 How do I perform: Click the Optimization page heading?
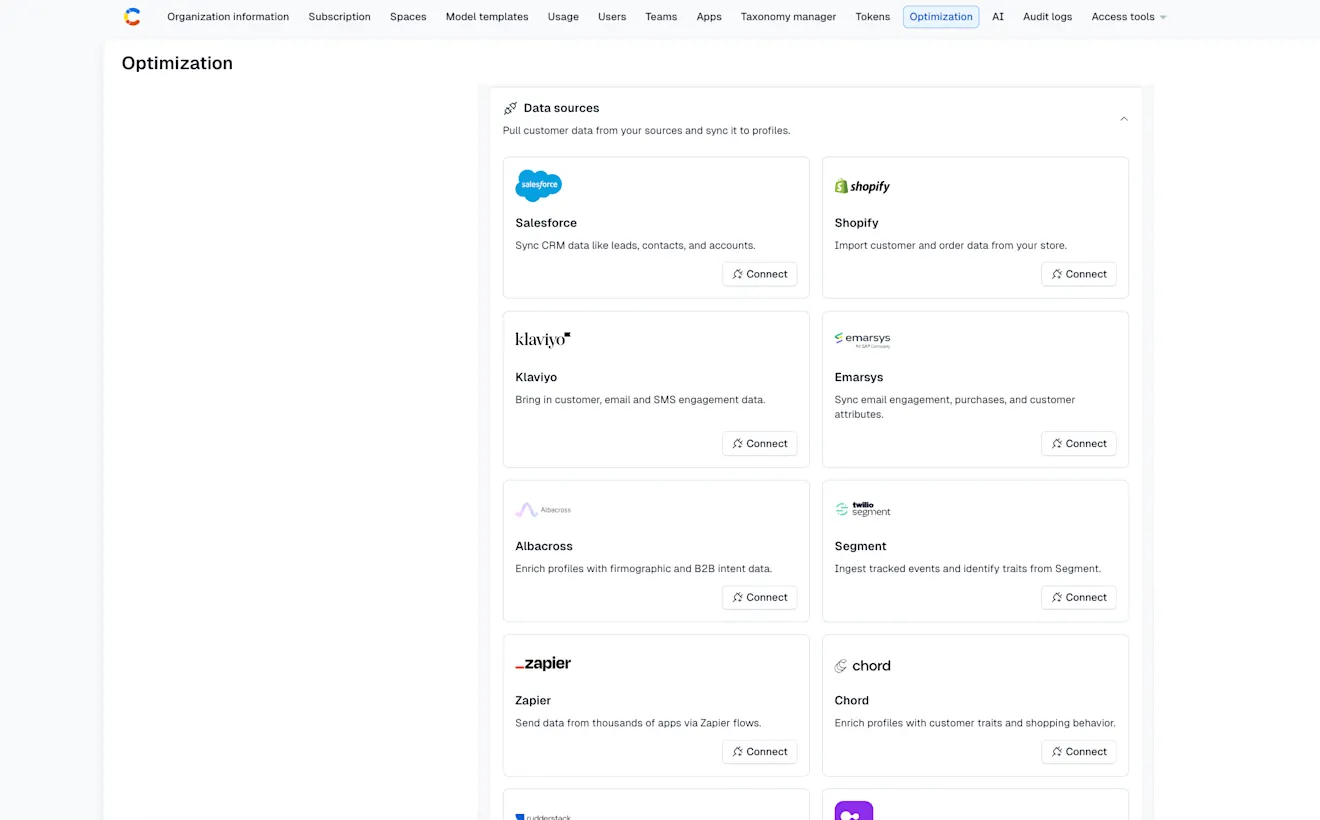click(177, 63)
